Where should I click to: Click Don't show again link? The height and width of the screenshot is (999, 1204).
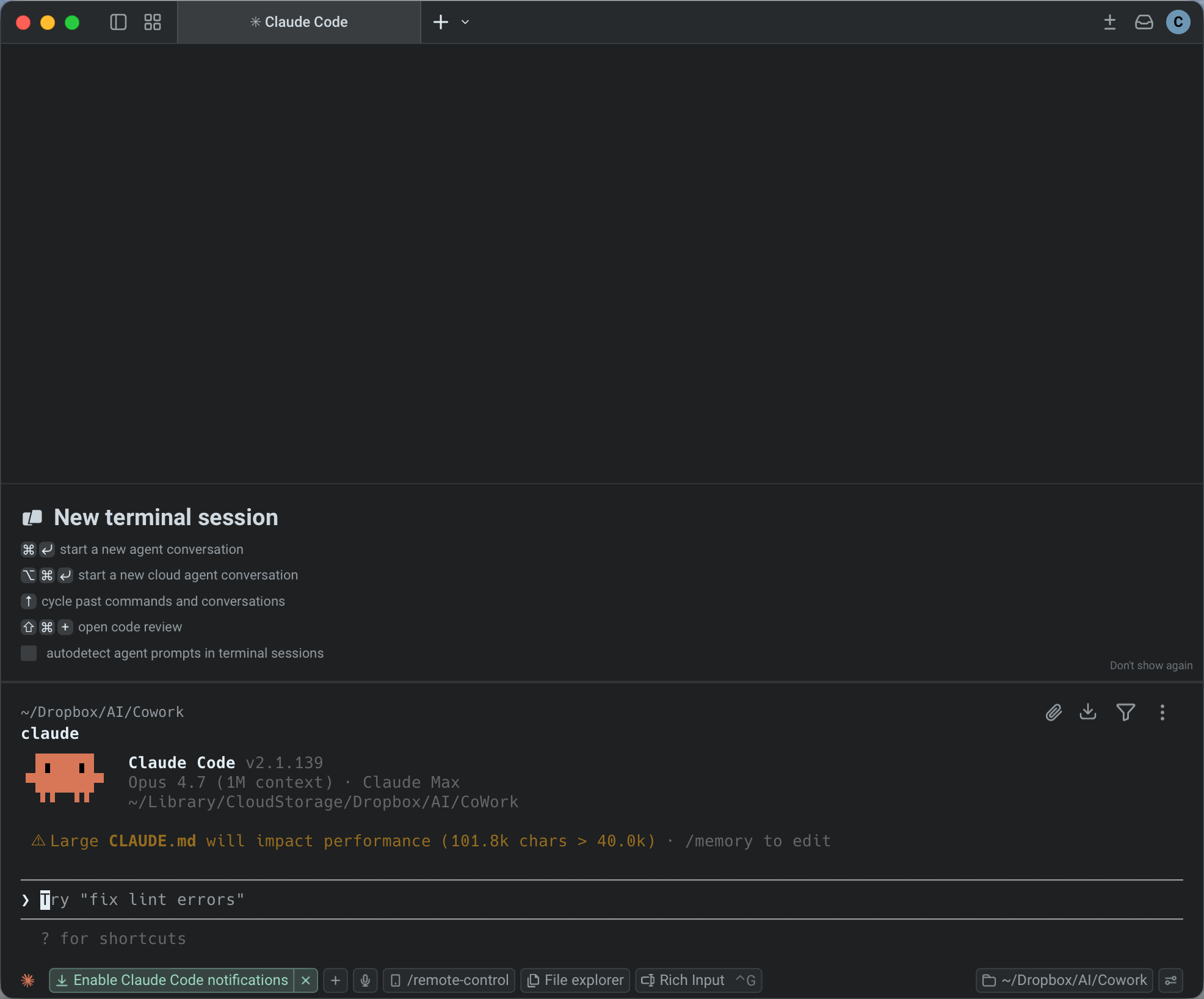click(x=1151, y=666)
